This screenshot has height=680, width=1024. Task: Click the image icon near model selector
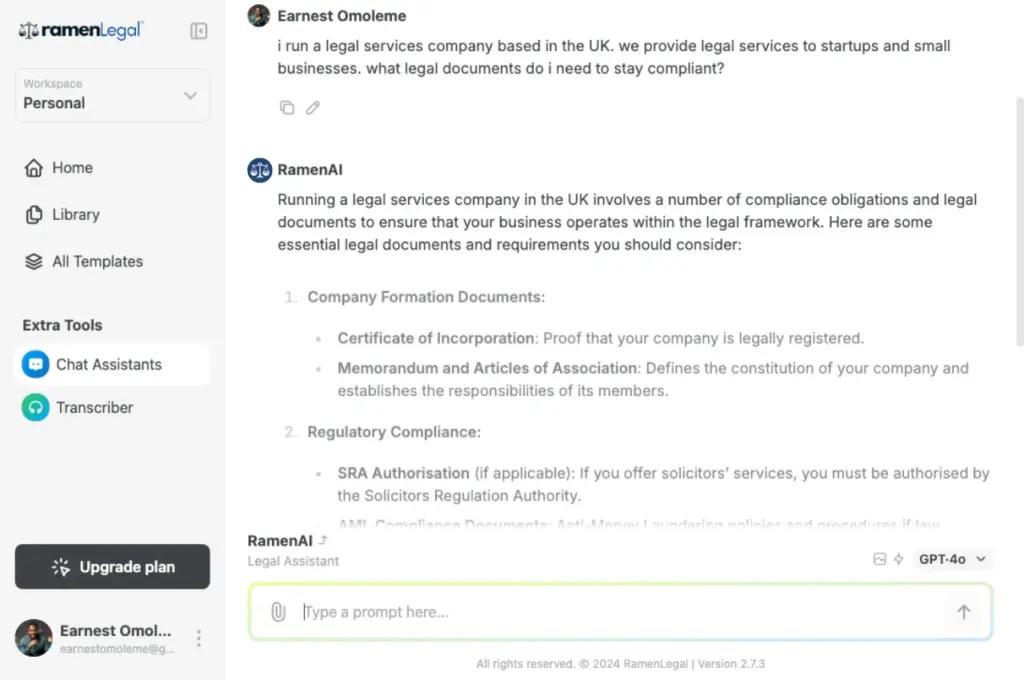tap(878, 559)
